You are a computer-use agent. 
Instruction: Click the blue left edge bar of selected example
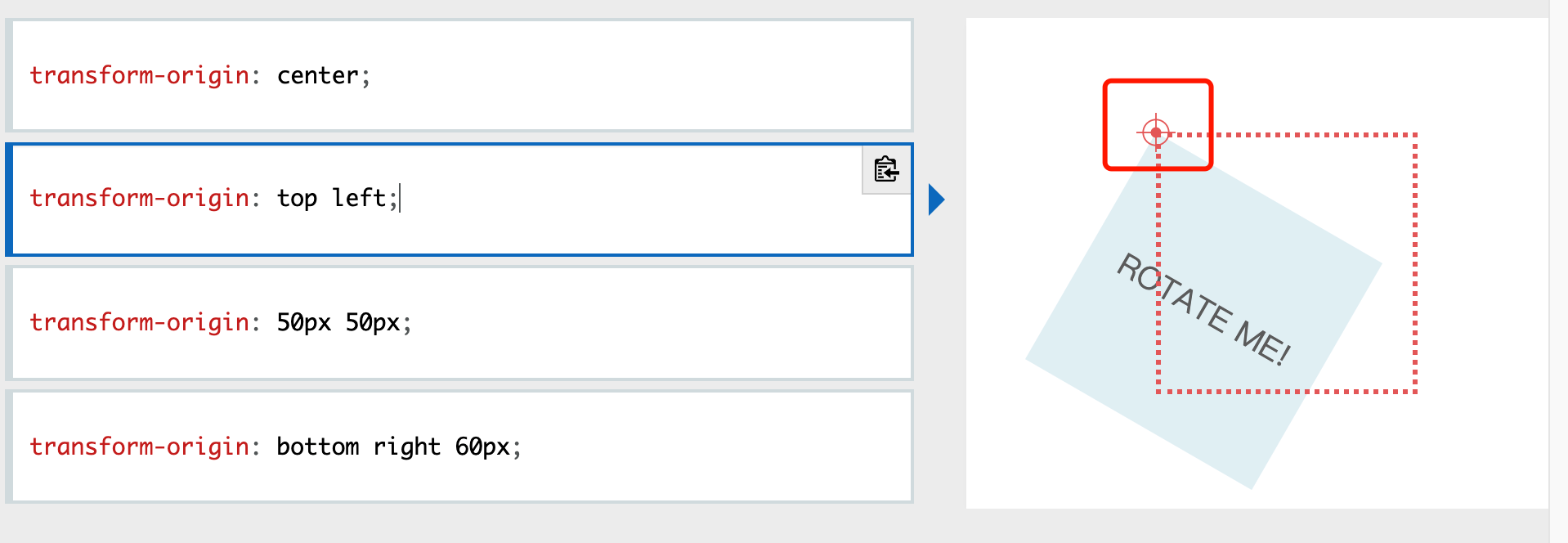9,200
